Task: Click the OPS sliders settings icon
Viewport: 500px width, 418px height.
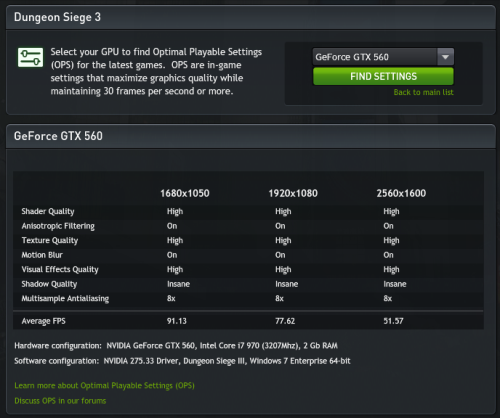Action: pyautogui.click(x=30, y=57)
